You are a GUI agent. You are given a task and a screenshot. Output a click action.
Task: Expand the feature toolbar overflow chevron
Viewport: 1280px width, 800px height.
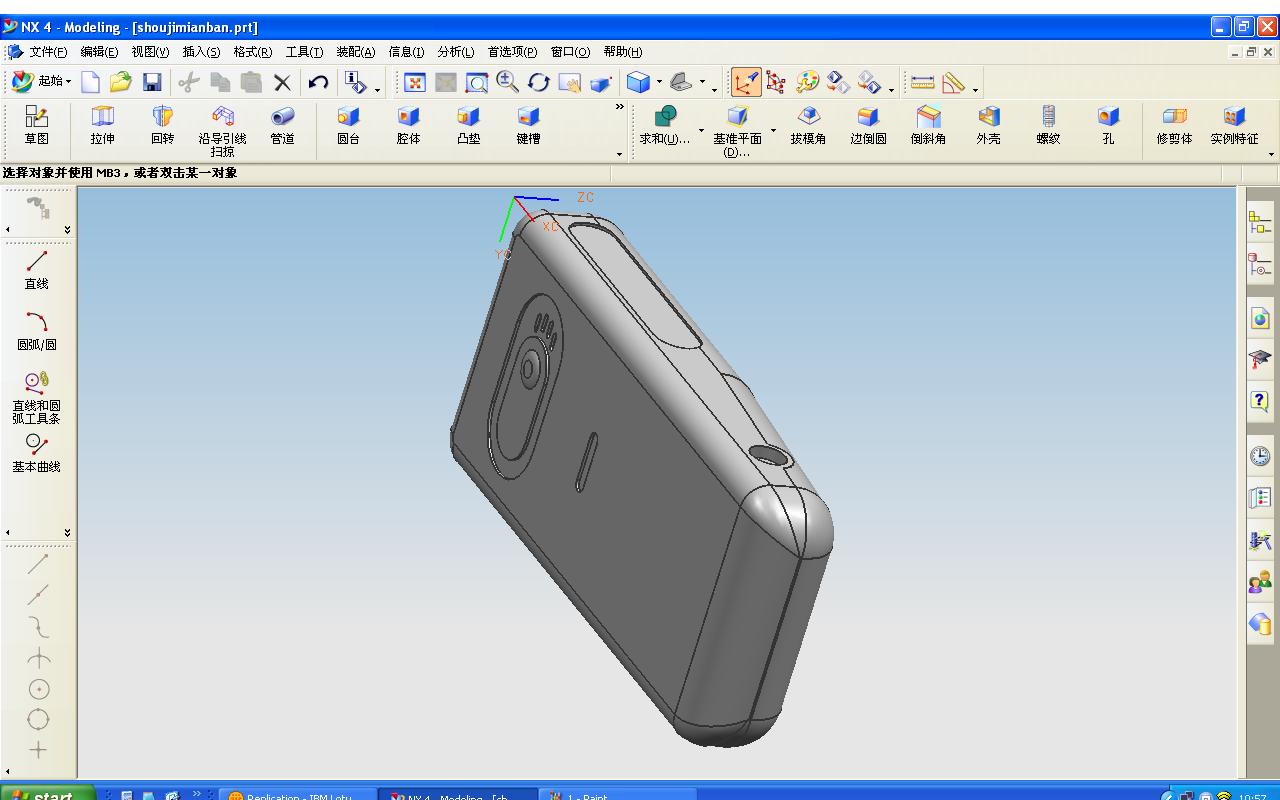click(620, 108)
